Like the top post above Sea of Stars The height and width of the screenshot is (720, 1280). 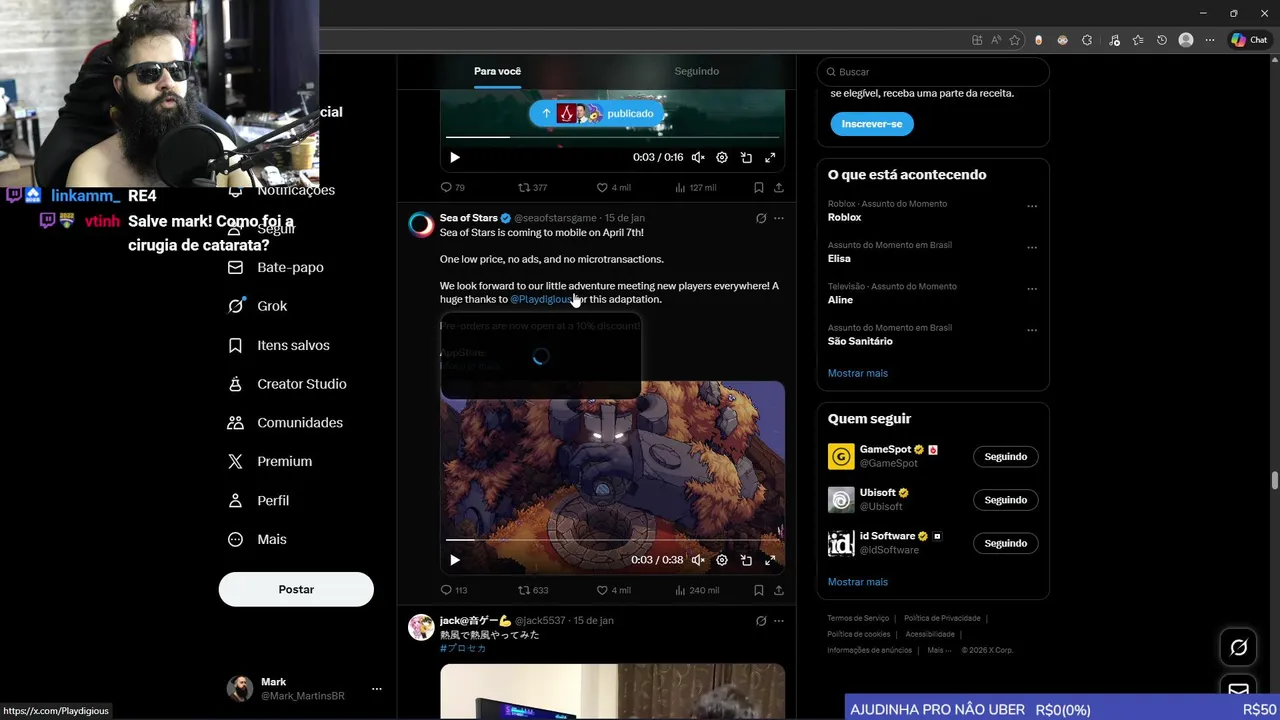(x=613, y=187)
